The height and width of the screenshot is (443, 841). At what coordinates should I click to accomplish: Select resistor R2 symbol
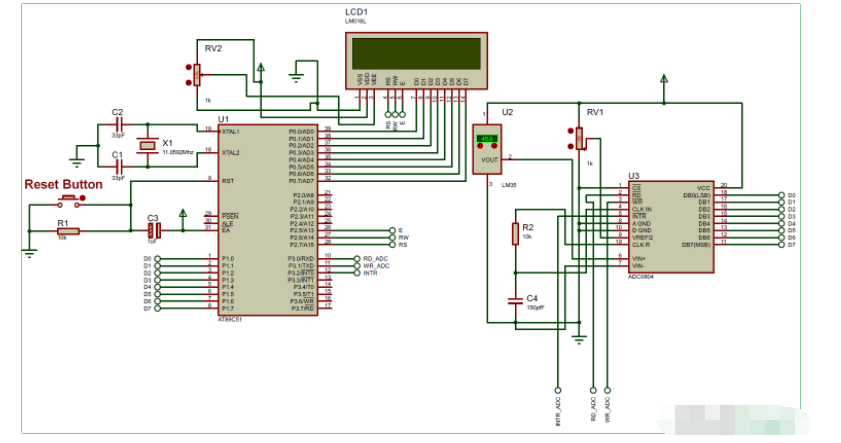point(515,234)
